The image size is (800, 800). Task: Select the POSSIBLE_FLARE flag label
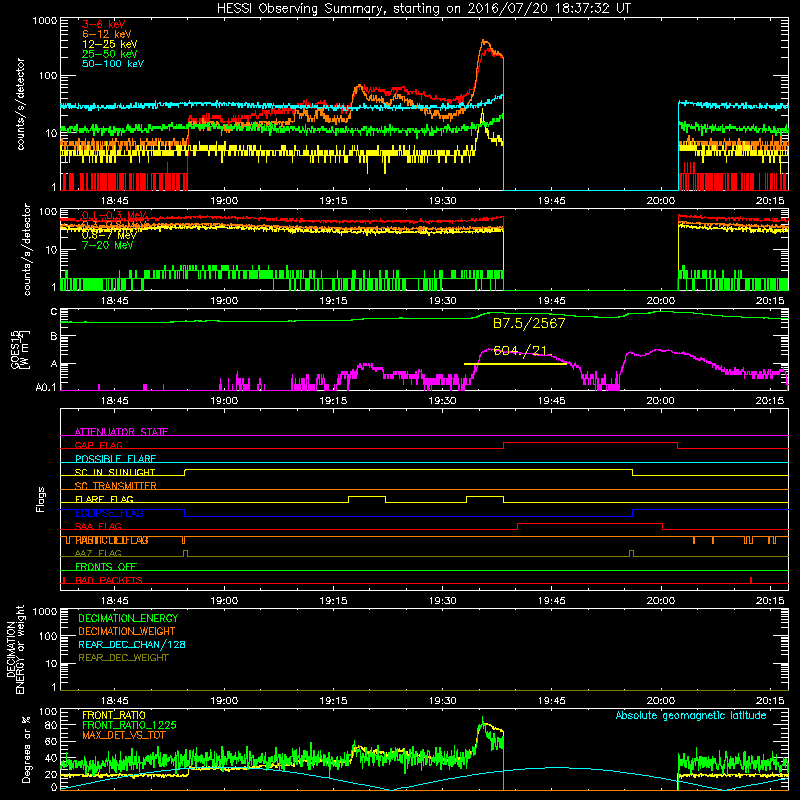pos(115,459)
